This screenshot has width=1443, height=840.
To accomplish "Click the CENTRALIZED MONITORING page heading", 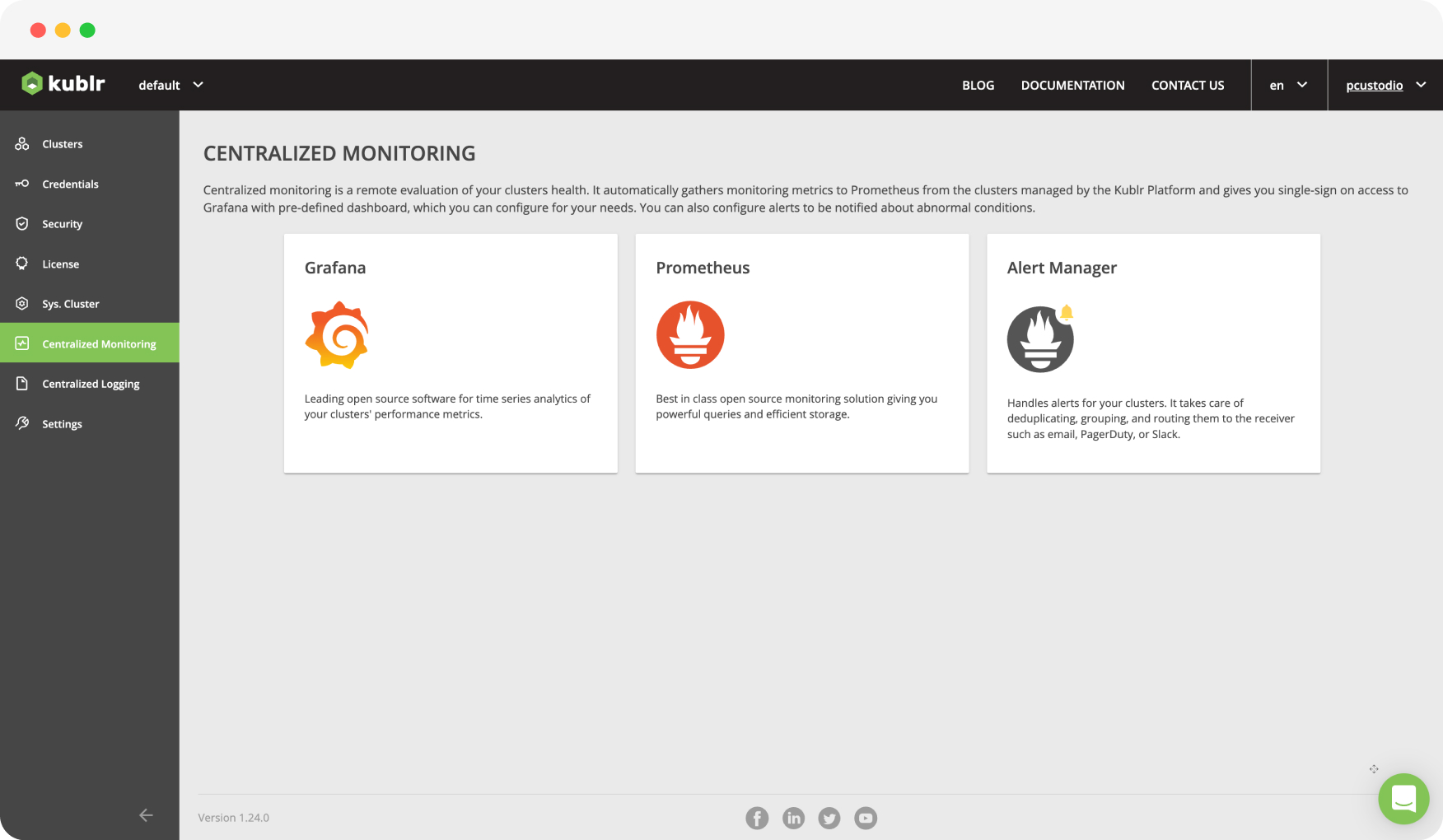I will click(339, 153).
